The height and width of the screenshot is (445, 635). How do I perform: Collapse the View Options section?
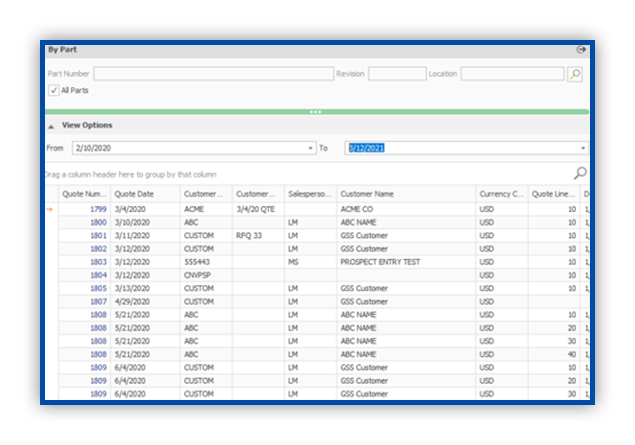pyautogui.click(x=51, y=126)
